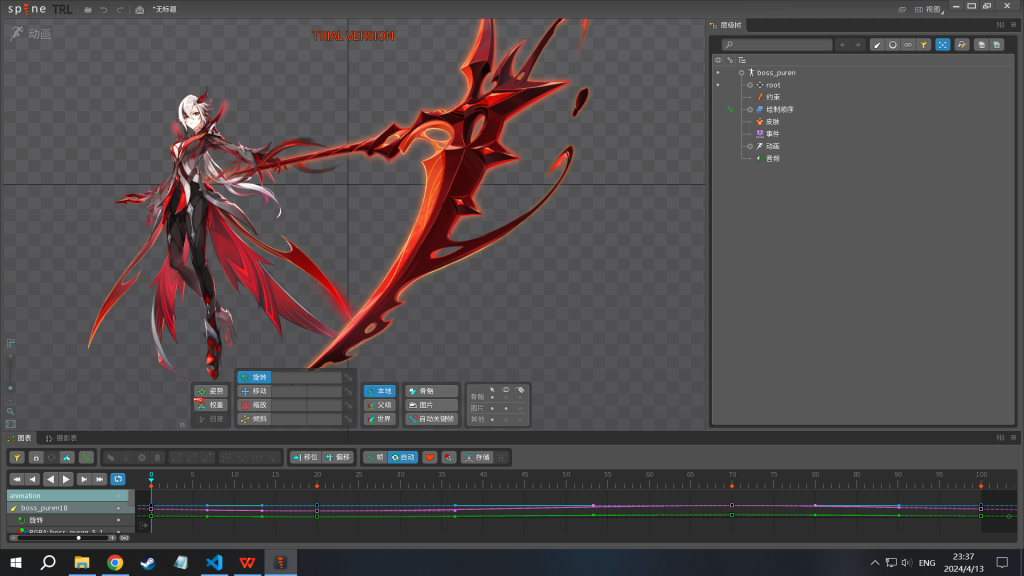
Task: Click the 骨骼 (Bones) compensation button
Action: 432,391
